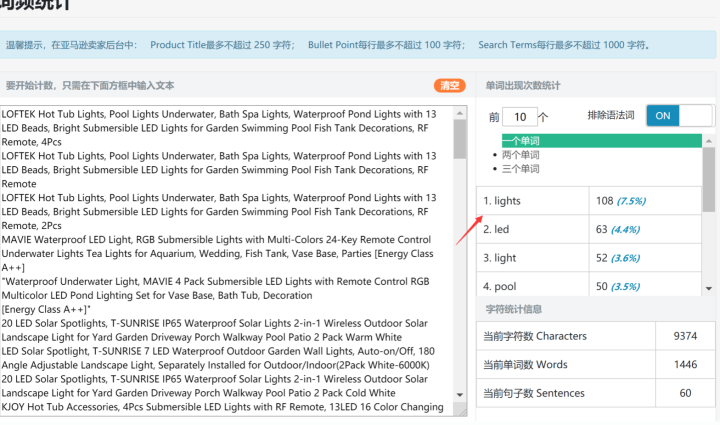Screen dimensions: 720x425
Task: Click the orange 清空 clear button
Action: [x=449, y=86]
